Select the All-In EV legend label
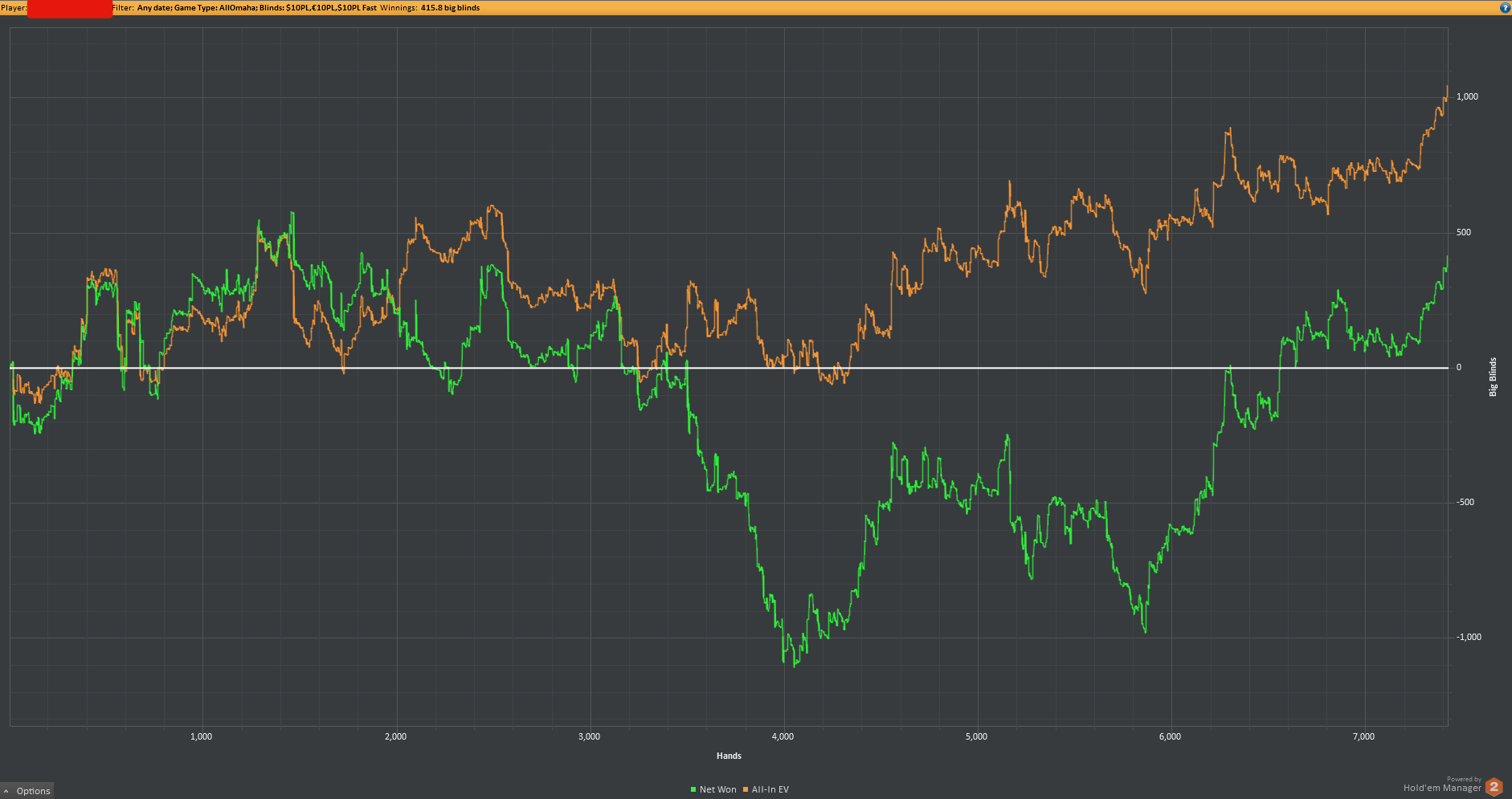The image size is (1512, 799). click(x=770, y=789)
